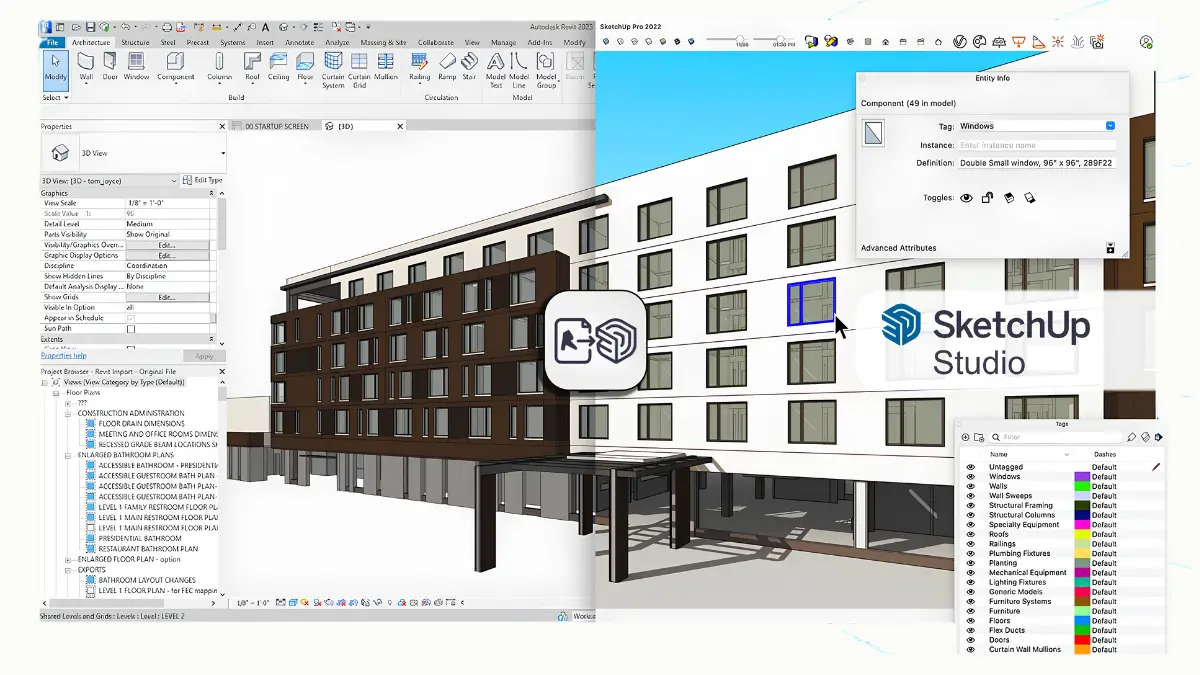1200x675 pixels.
Task: Switch to 00 STARTUP SCREEN view tab
Action: tap(274, 126)
